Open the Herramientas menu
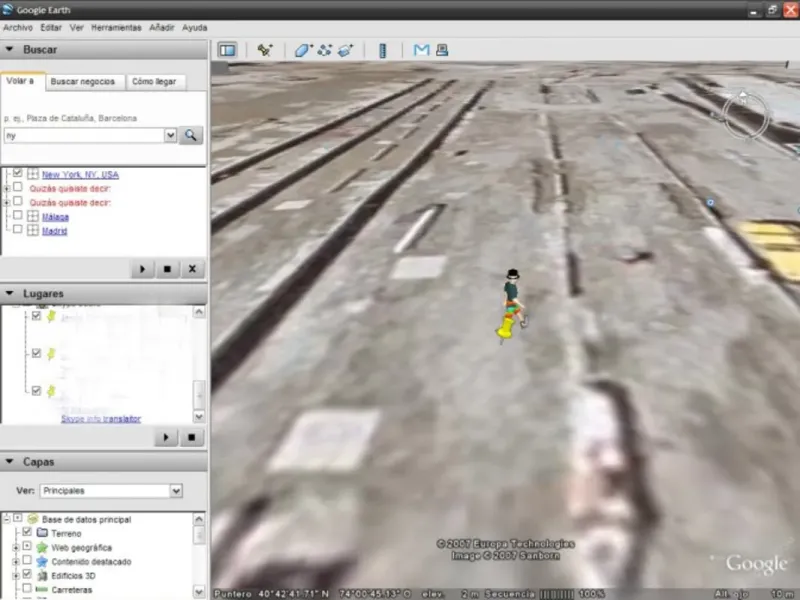The height and width of the screenshot is (600, 800). 116,27
